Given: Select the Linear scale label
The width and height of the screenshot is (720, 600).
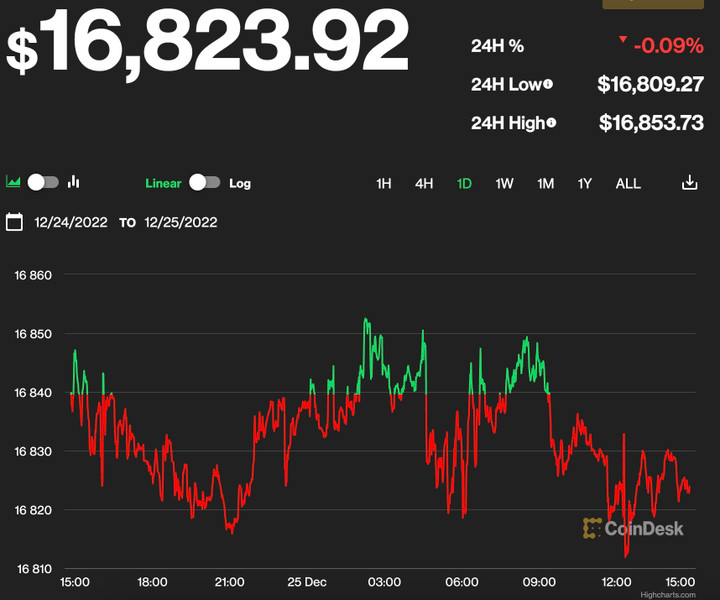Looking at the screenshot, I should (163, 183).
